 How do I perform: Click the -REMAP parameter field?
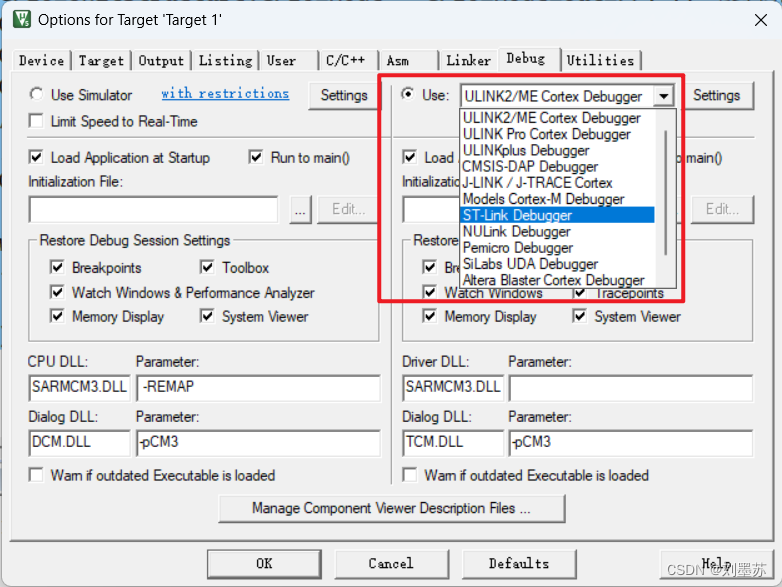pos(258,388)
